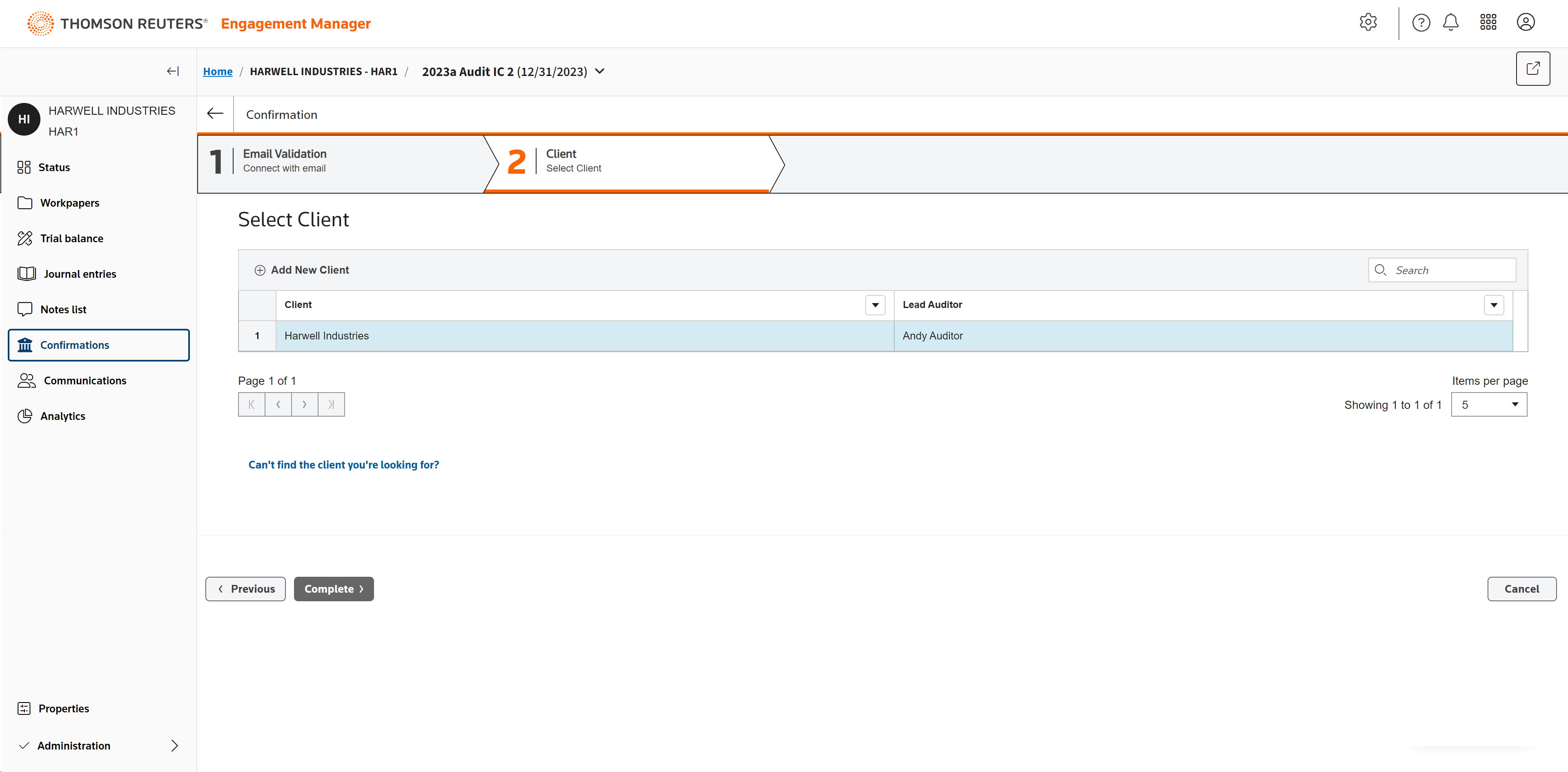
Task: Open the settings gear icon
Action: point(1368,22)
